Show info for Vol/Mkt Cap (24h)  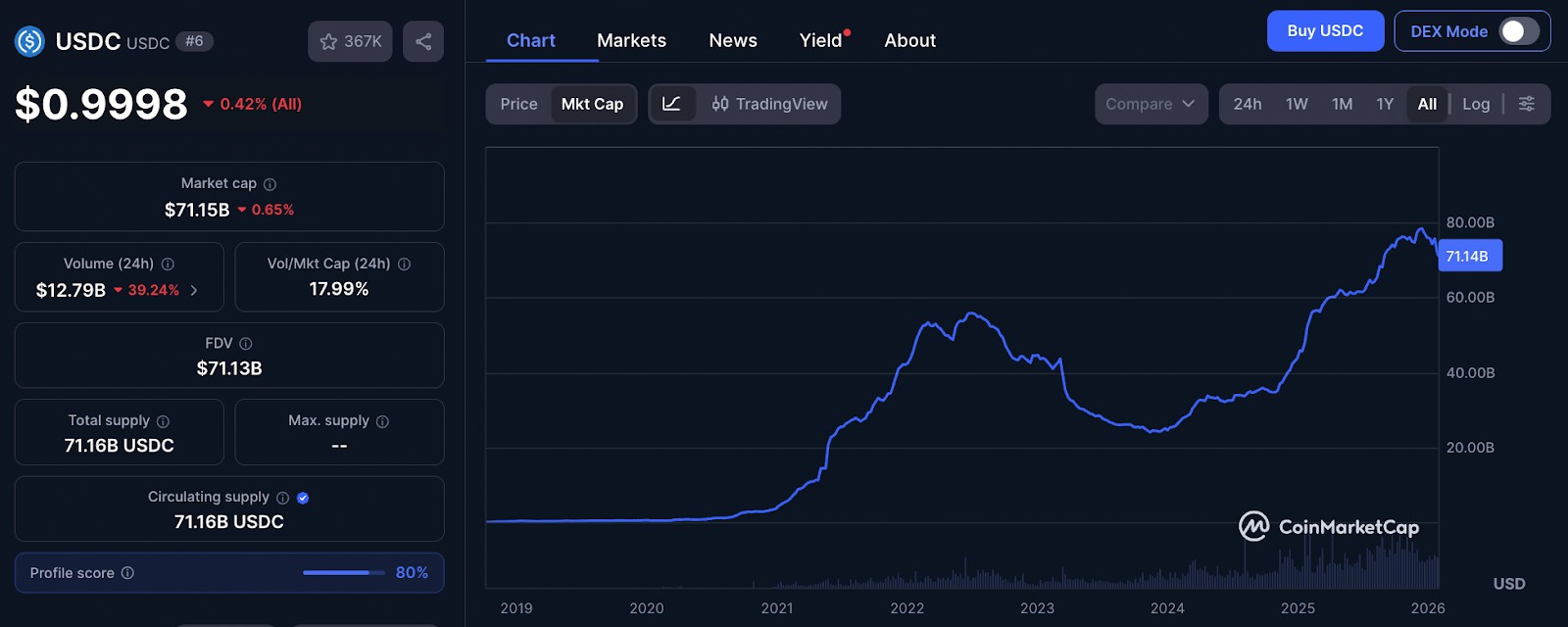click(404, 265)
